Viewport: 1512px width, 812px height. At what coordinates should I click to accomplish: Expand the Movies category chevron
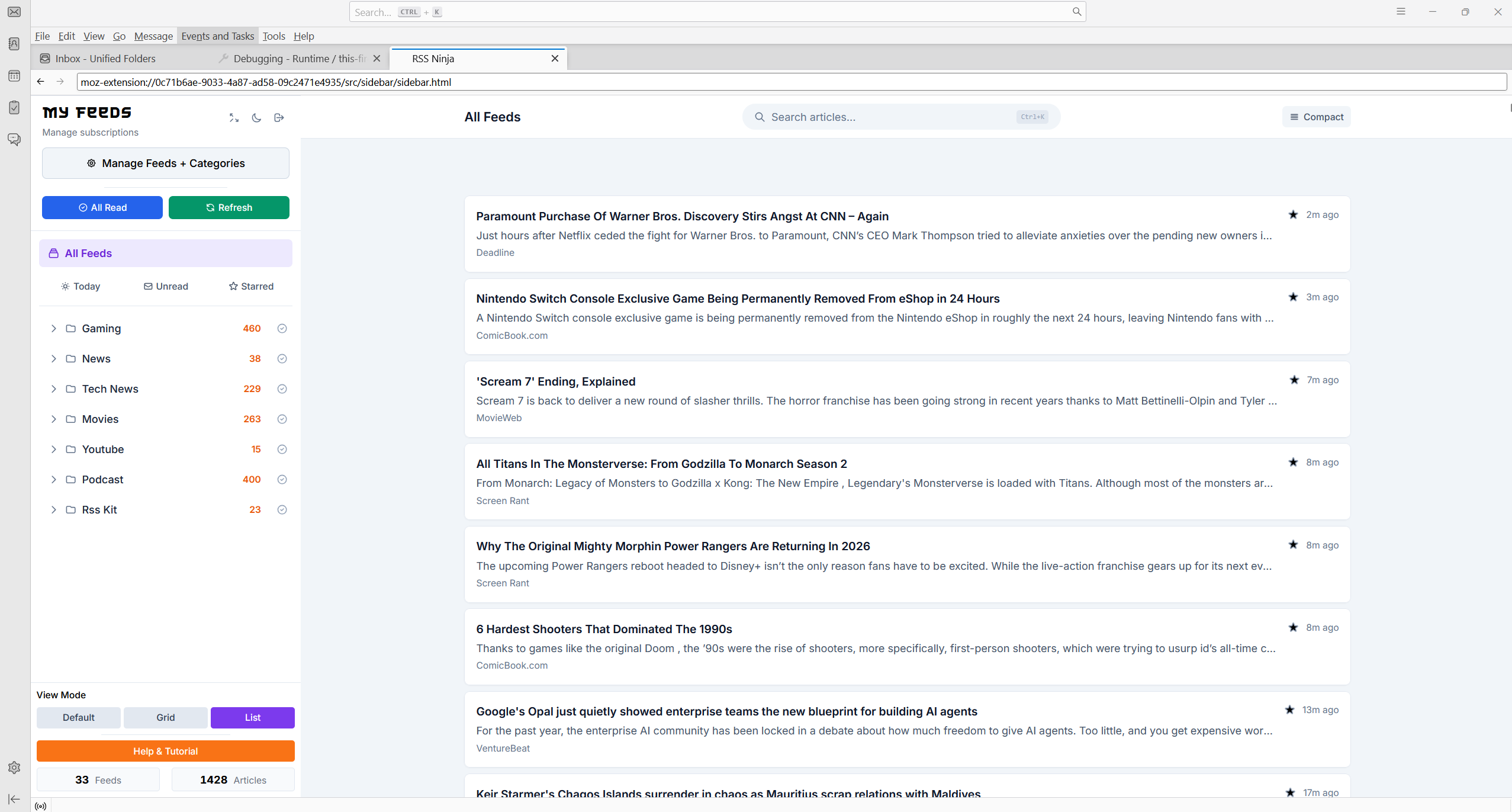click(54, 419)
